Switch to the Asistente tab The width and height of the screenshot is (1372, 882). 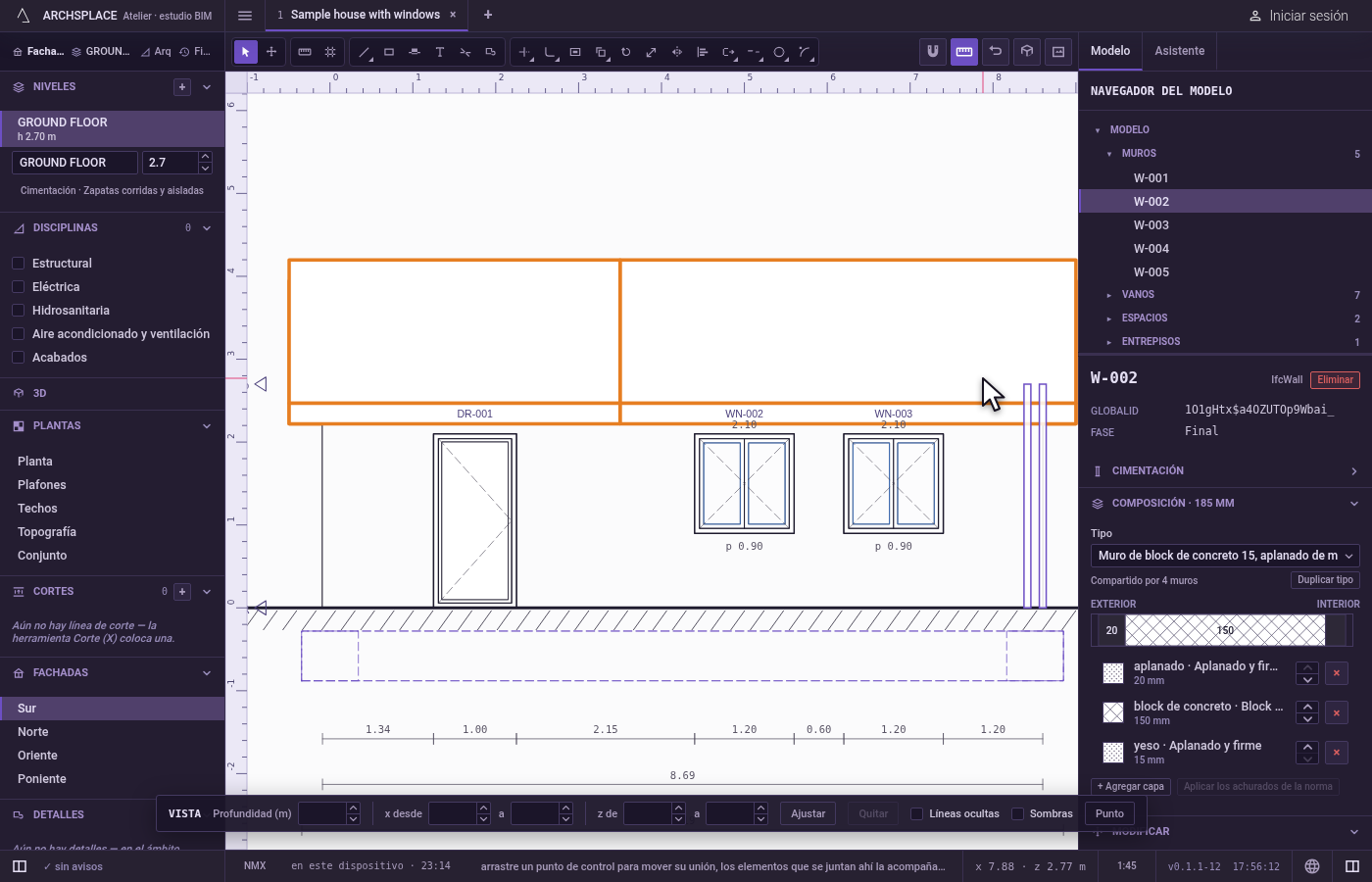coord(1179,51)
